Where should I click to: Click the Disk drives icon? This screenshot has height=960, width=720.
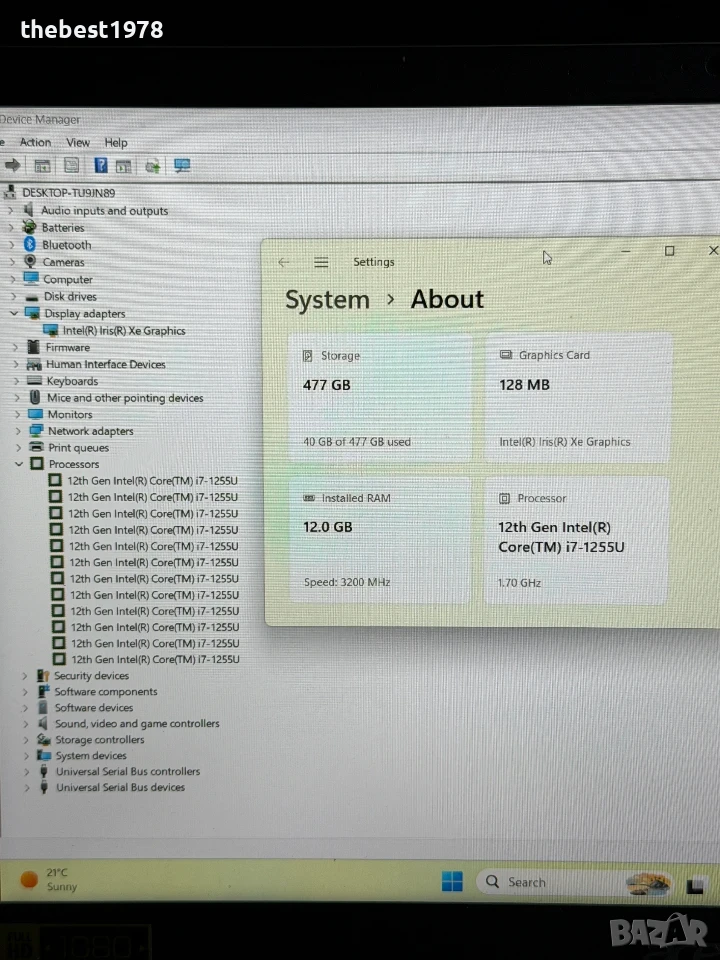click(32, 297)
